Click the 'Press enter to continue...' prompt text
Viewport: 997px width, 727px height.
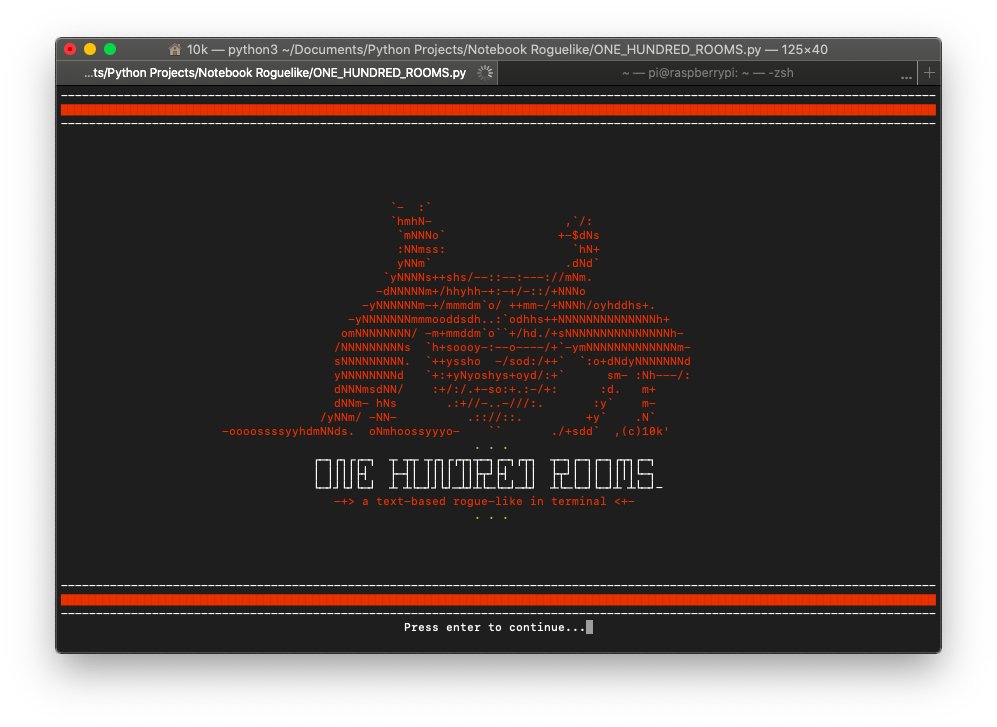(x=494, y=627)
